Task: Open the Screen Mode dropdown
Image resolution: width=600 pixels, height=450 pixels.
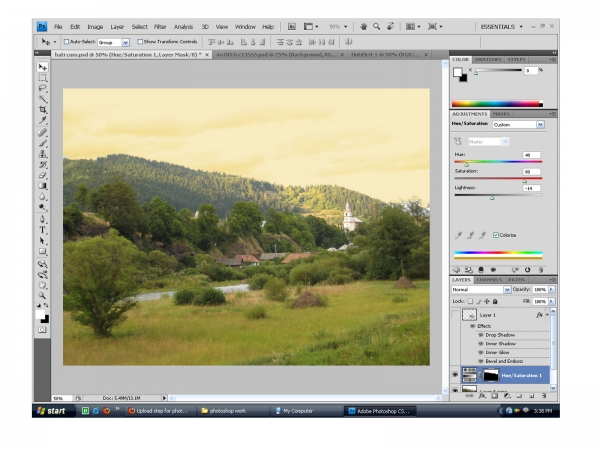Action: coord(435,27)
